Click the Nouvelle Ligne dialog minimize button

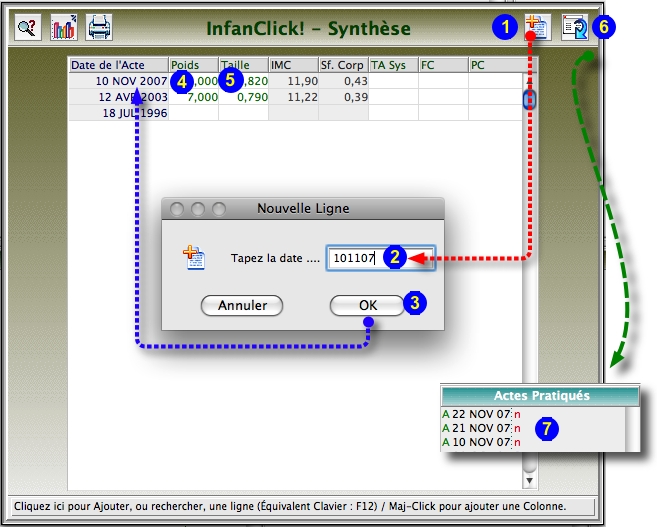coord(198,209)
